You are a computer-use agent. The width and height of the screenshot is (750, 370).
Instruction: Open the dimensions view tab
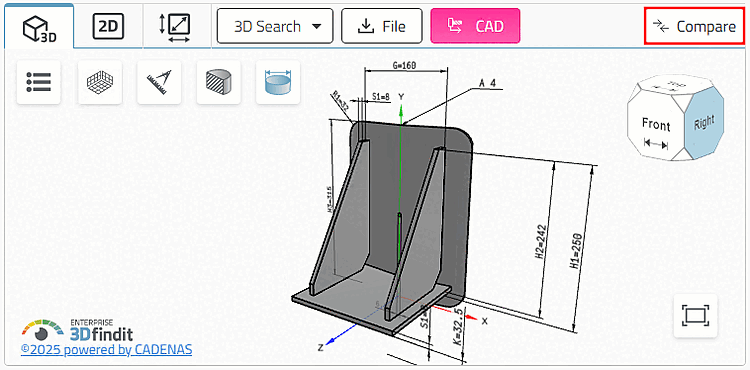coord(176,26)
